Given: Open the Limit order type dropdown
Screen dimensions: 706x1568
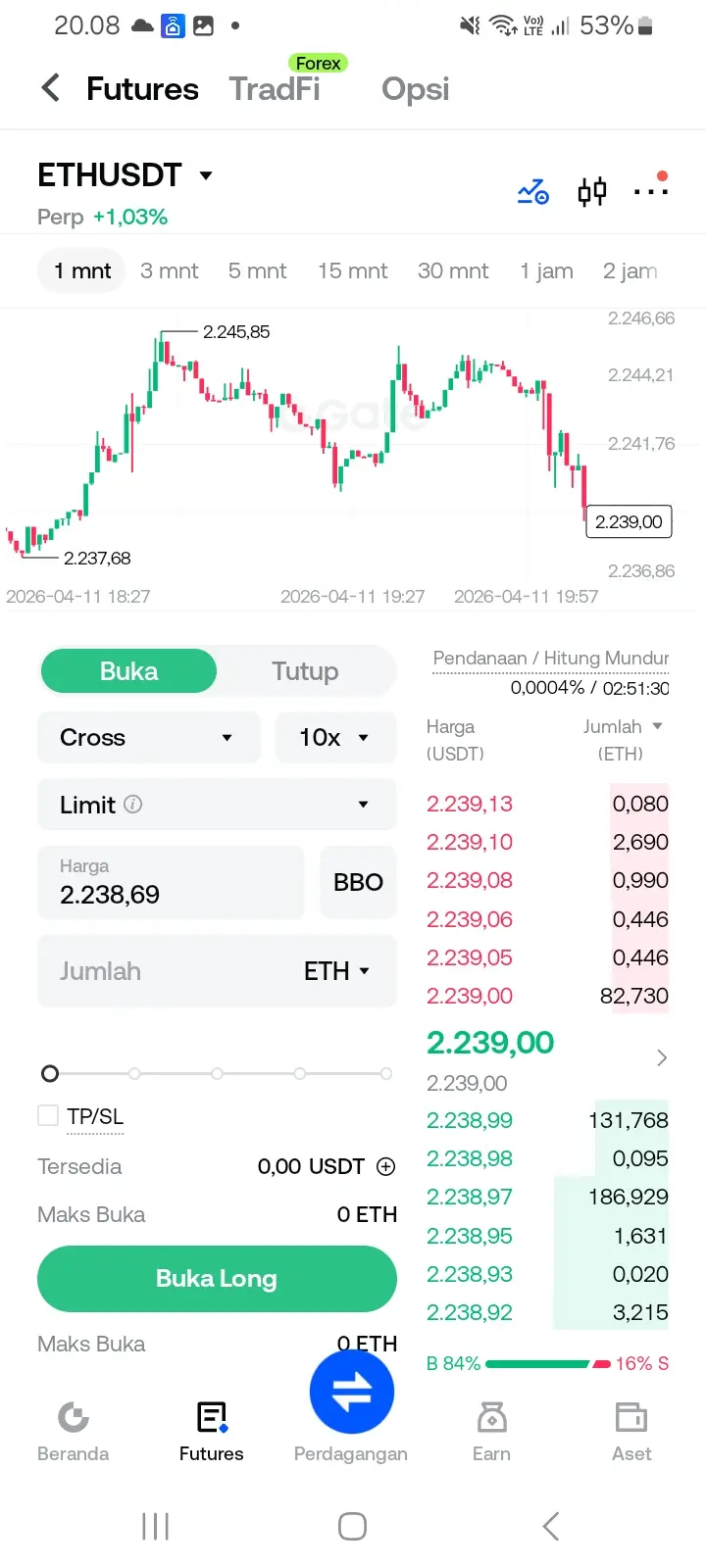Looking at the screenshot, I should pyautogui.click(x=216, y=805).
